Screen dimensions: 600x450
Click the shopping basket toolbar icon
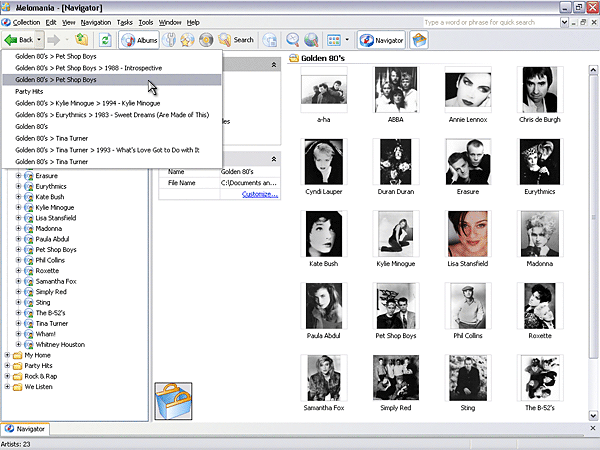click(x=419, y=40)
